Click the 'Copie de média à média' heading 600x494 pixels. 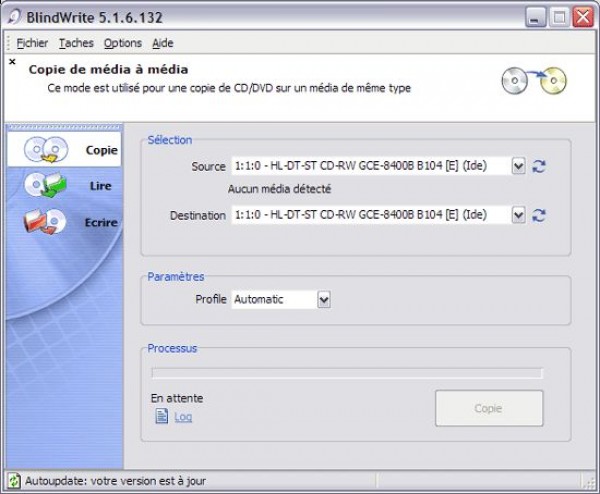(x=108, y=69)
